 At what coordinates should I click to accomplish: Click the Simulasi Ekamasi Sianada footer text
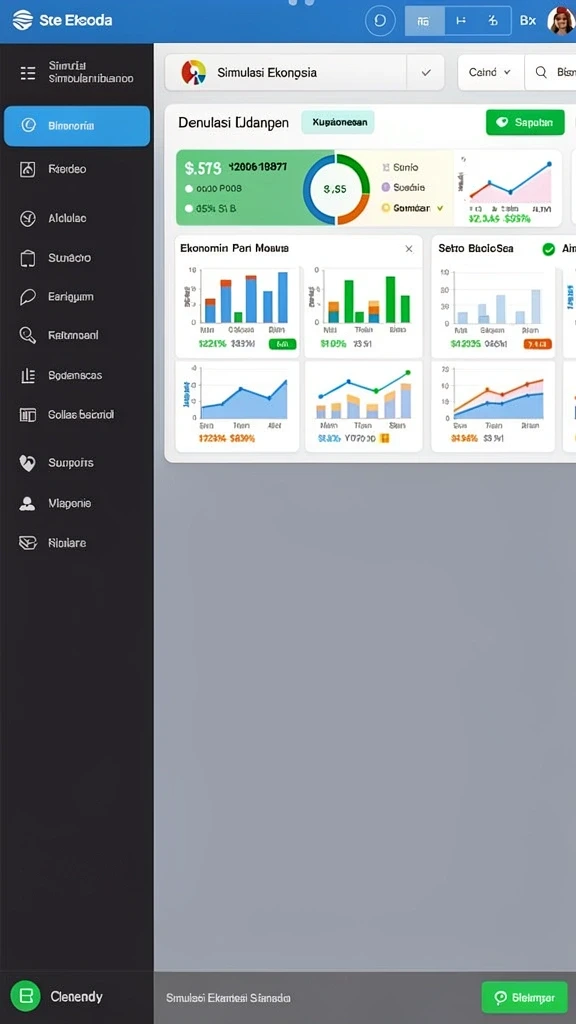tap(229, 998)
